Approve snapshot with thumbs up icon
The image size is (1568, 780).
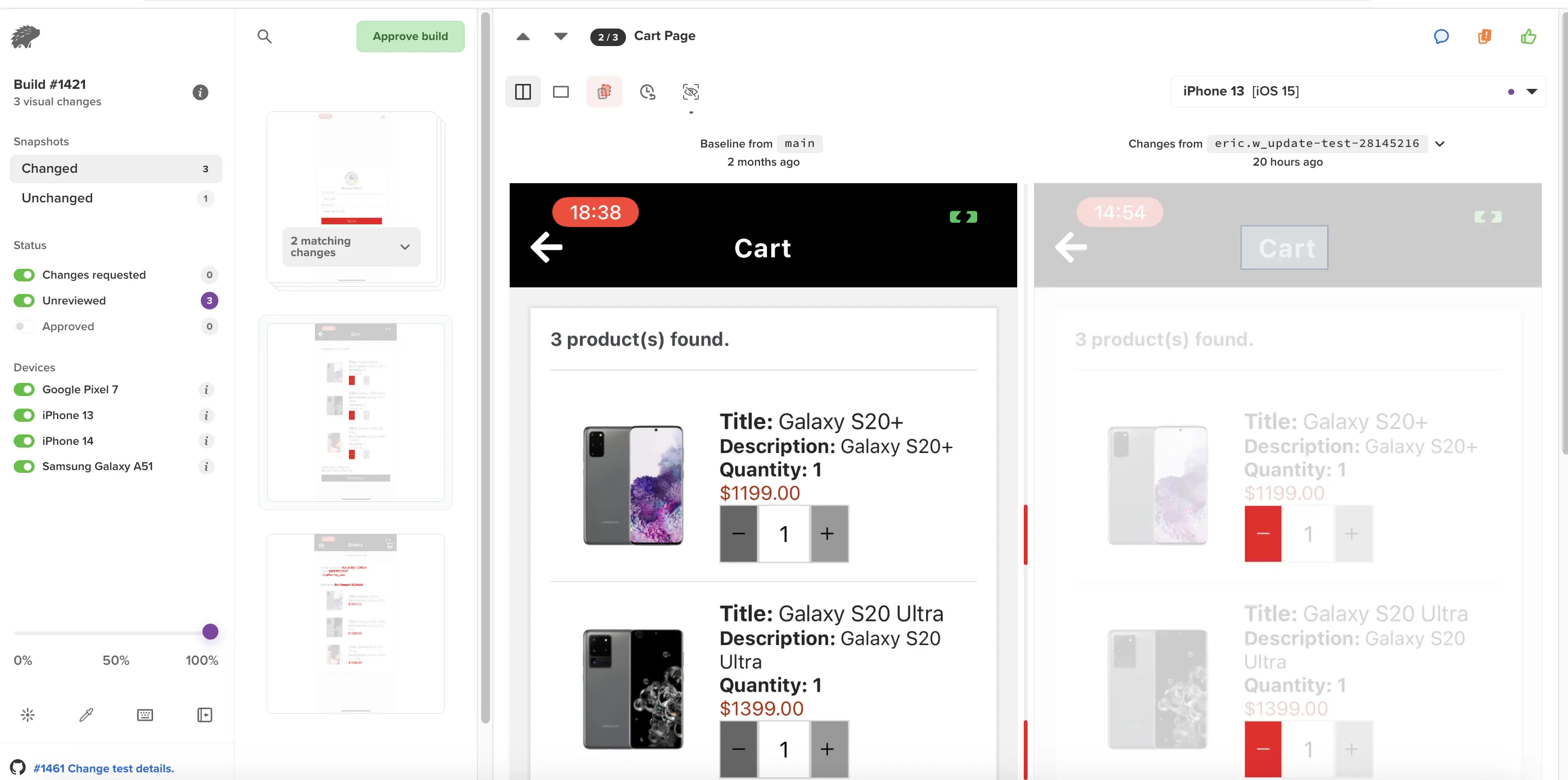(1528, 37)
